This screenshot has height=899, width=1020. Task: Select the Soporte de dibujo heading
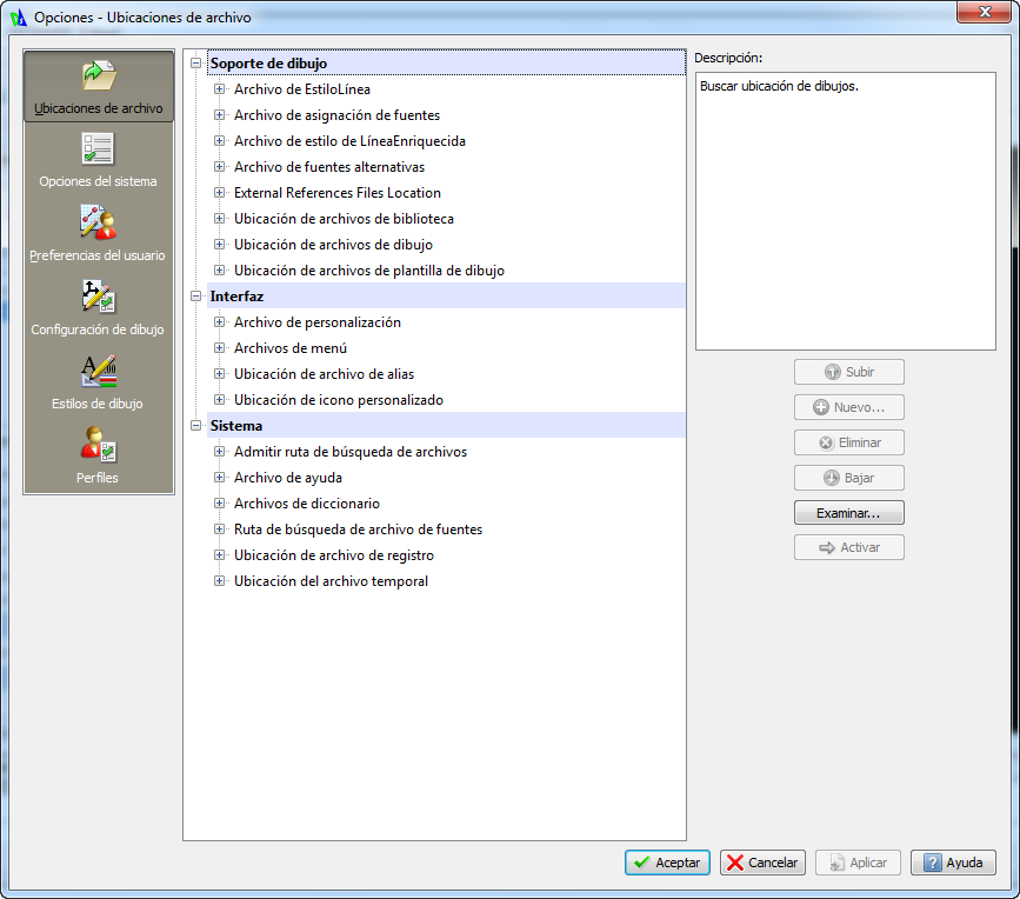click(x=268, y=63)
